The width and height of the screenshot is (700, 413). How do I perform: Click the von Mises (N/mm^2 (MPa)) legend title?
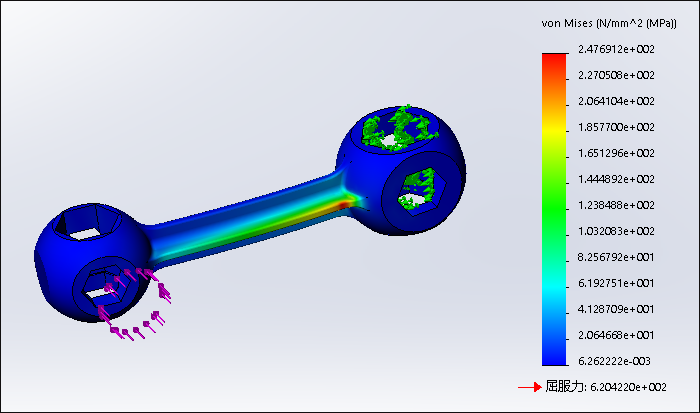(608, 23)
